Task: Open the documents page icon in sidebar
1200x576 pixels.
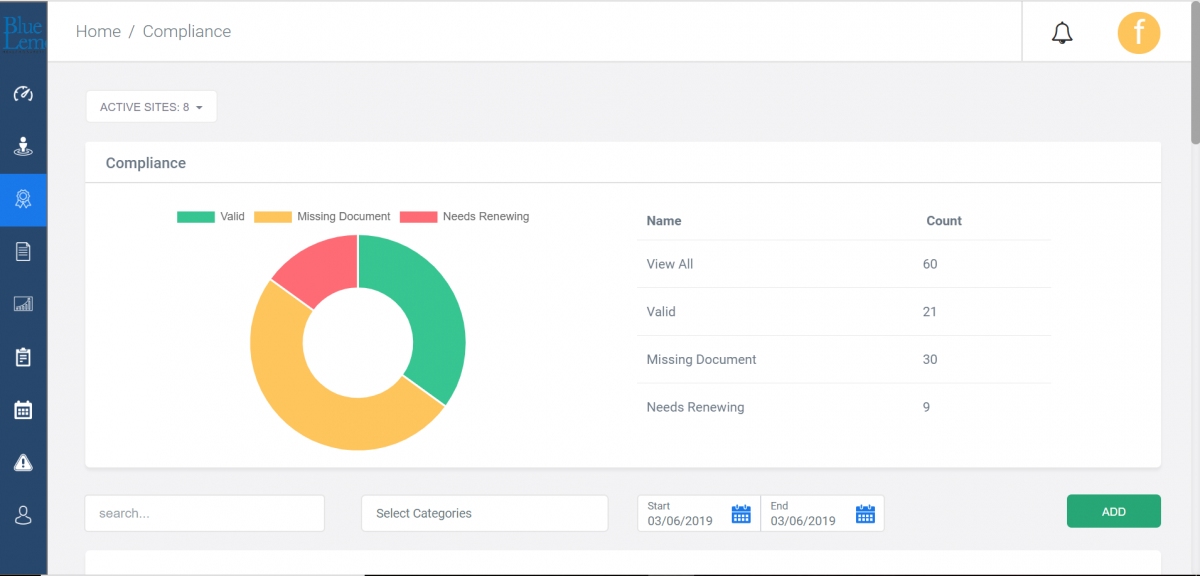Action: (x=23, y=251)
